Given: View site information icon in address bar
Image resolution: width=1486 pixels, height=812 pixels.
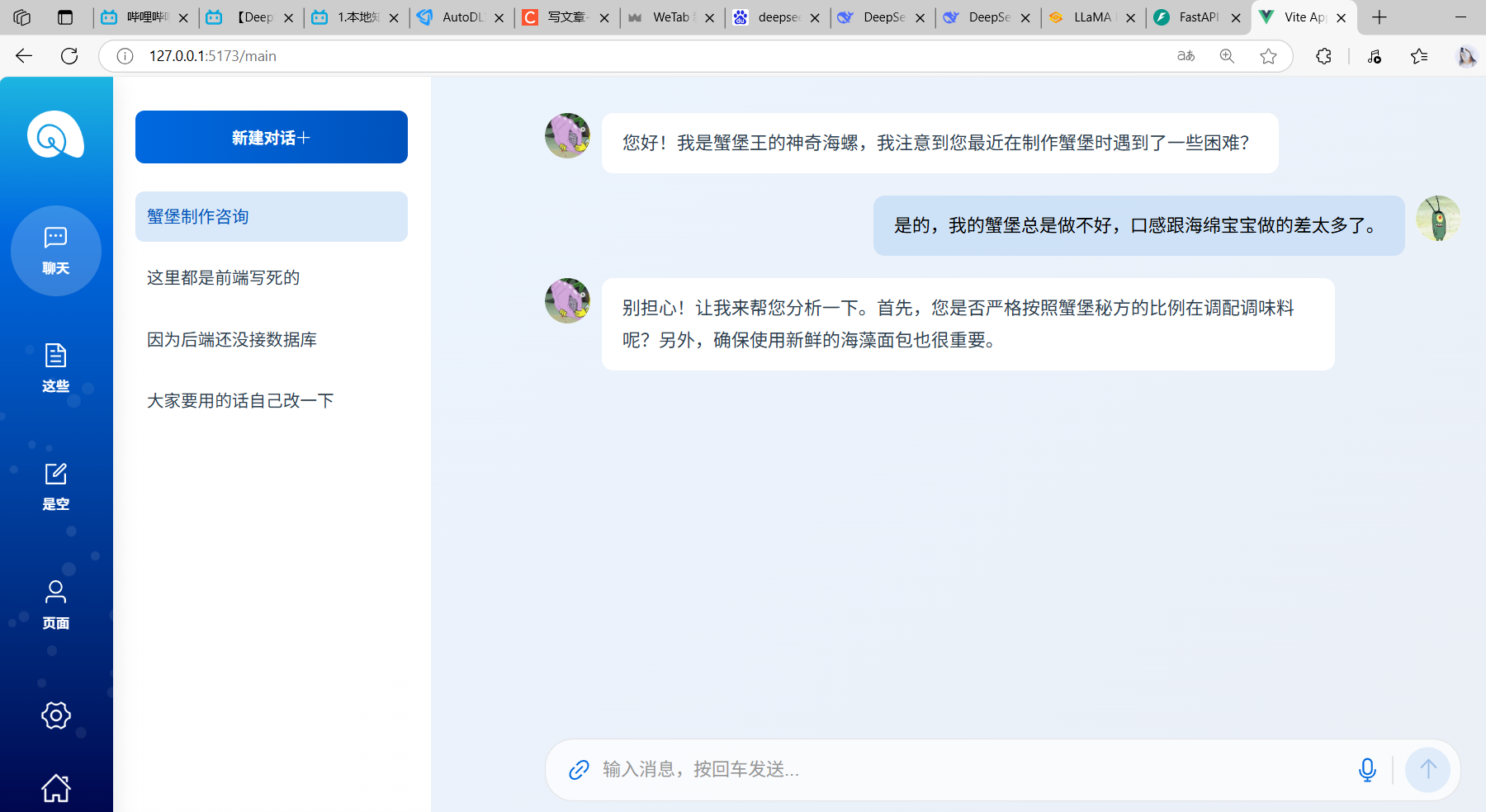Looking at the screenshot, I should point(125,56).
